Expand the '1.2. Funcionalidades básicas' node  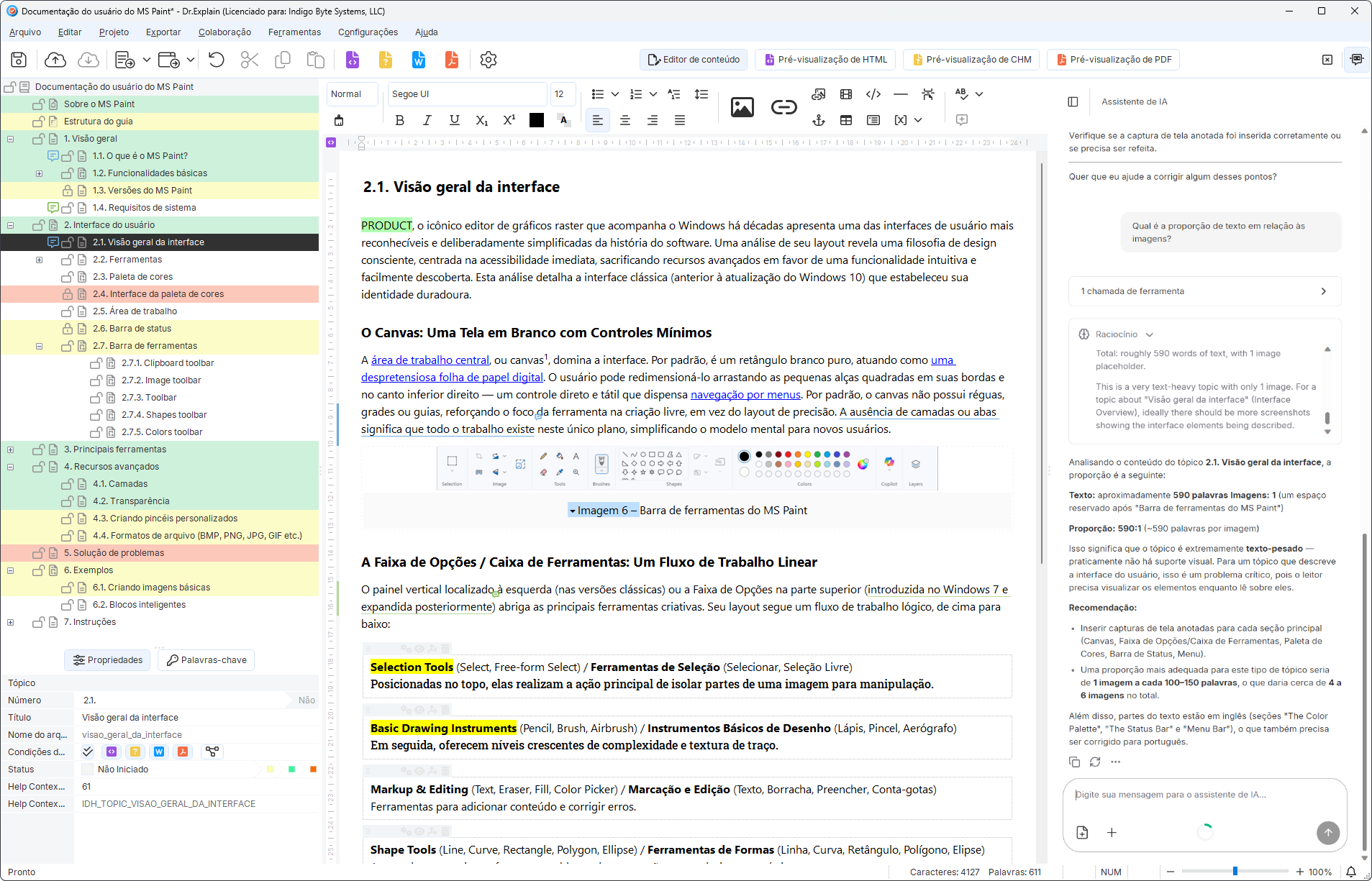click(x=40, y=173)
